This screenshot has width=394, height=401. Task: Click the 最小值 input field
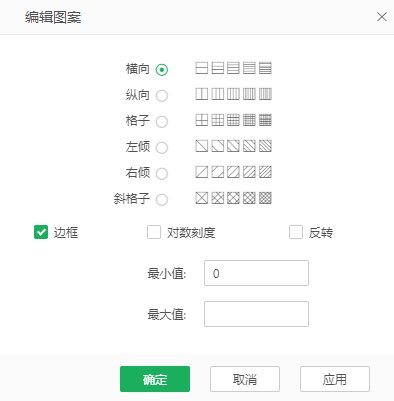pos(256,273)
